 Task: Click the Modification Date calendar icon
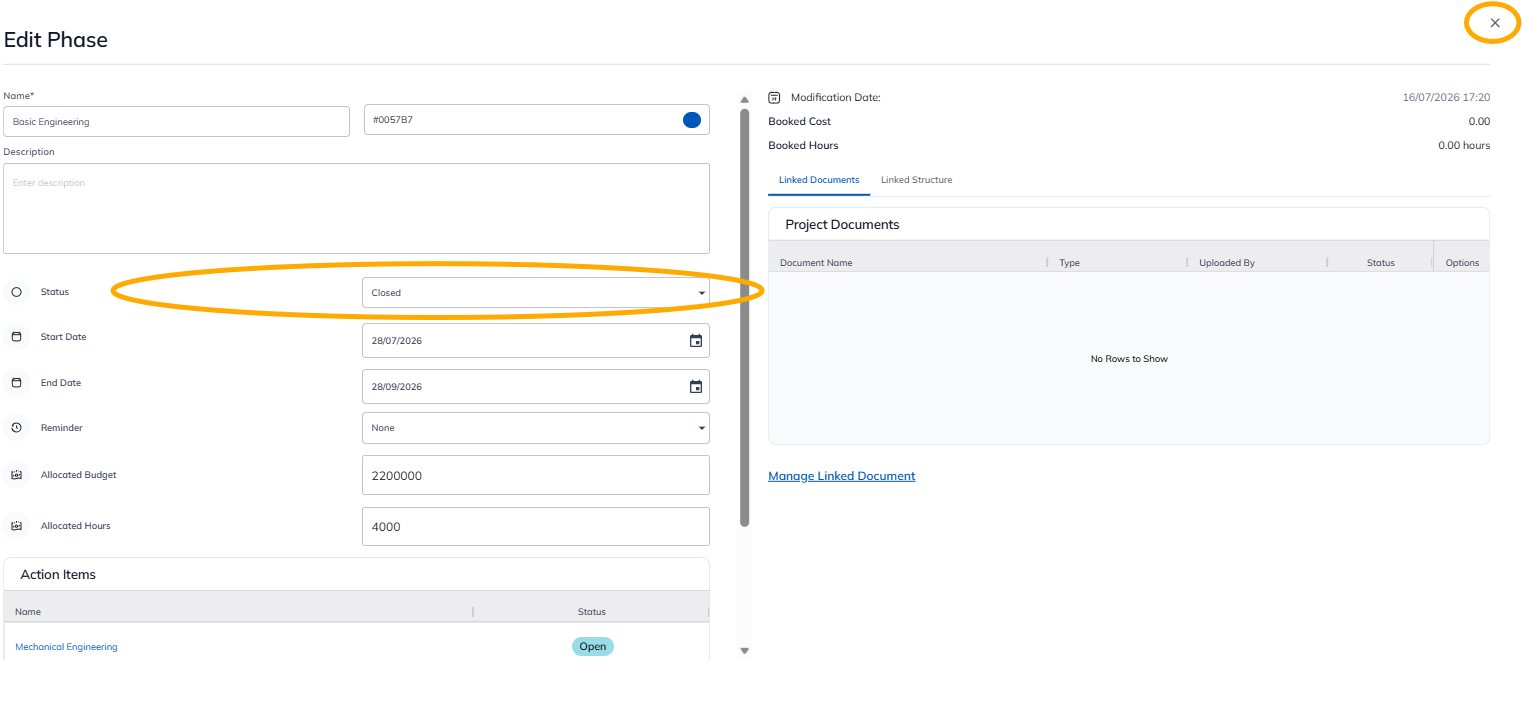pos(774,98)
